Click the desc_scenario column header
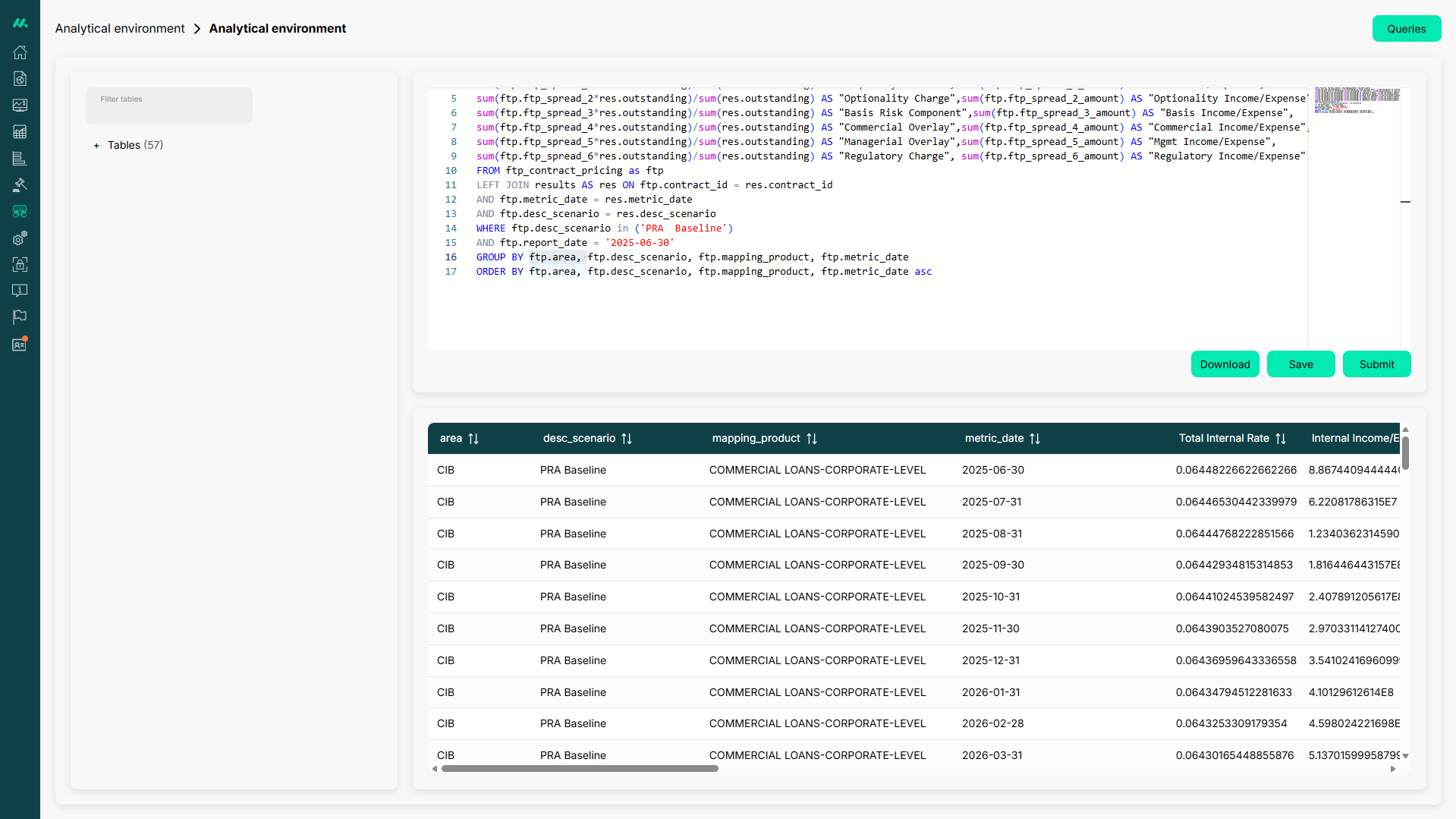 [x=579, y=439]
